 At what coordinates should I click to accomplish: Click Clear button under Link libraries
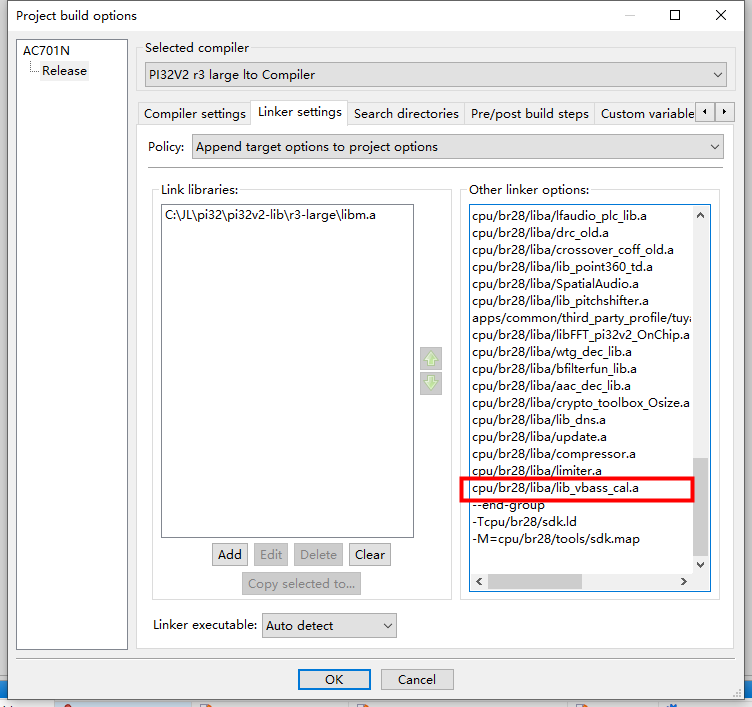tap(370, 554)
